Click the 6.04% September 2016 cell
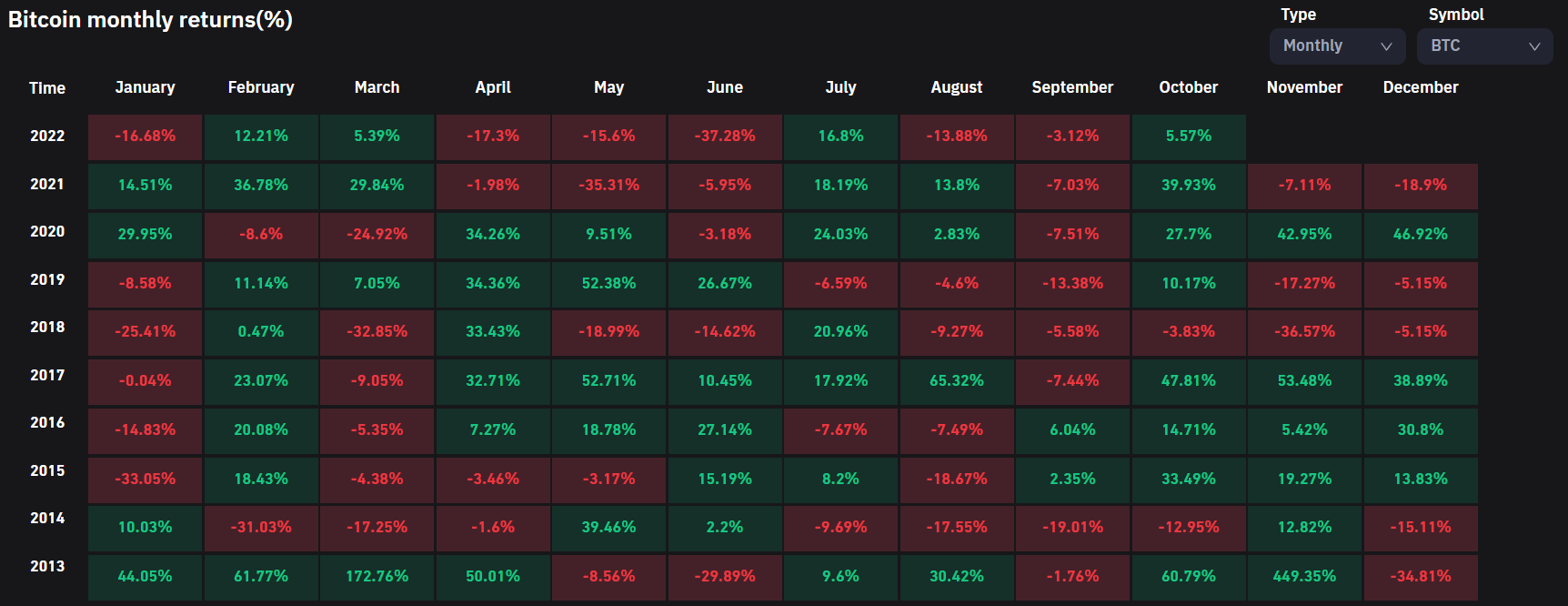1568x606 pixels. 1073,430
